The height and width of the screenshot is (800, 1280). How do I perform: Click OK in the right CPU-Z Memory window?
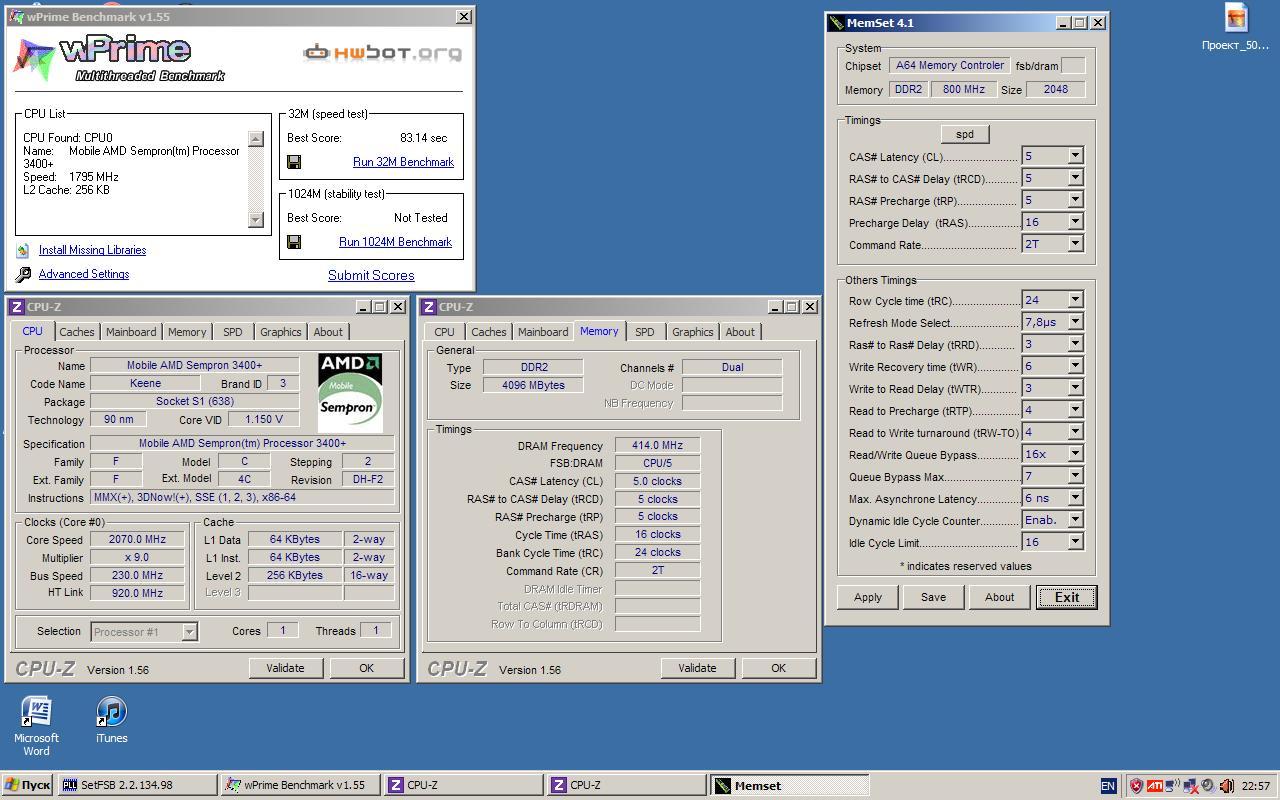point(778,668)
